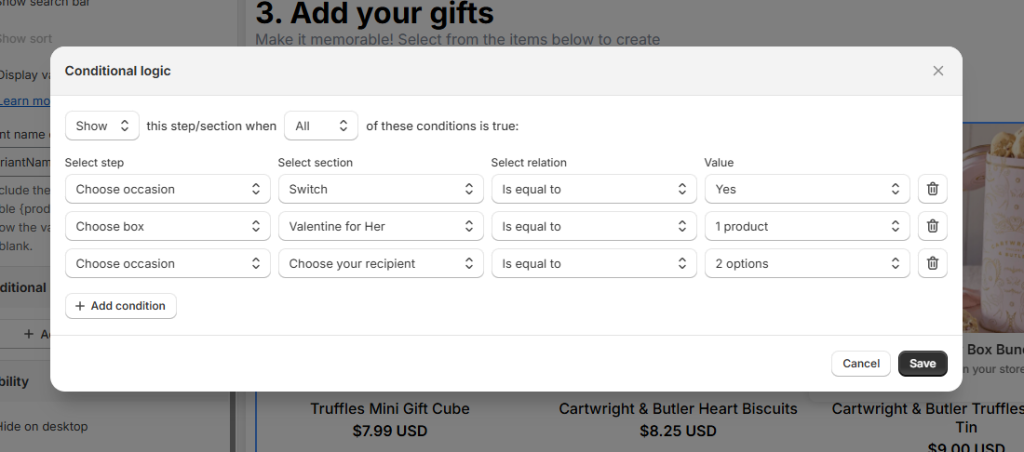Click the plus Add condition button
This screenshot has width=1024, height=452.
[x=121, y=306]
